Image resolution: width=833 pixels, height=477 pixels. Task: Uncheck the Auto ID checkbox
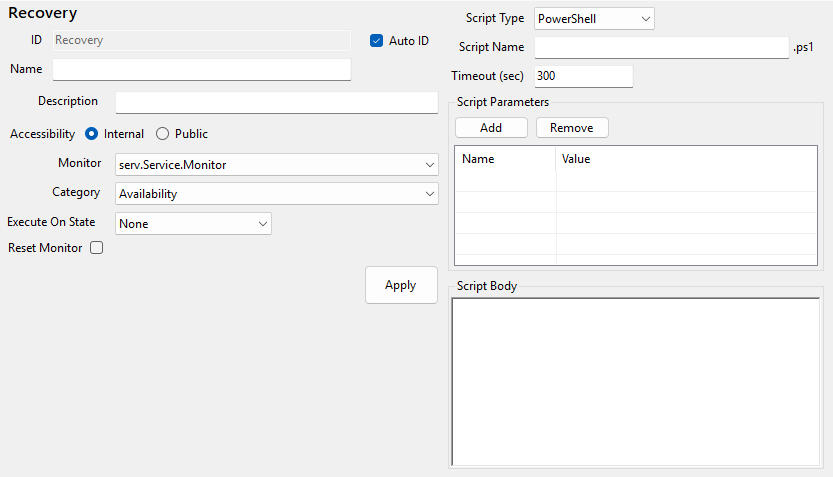[x=377, y=41]
